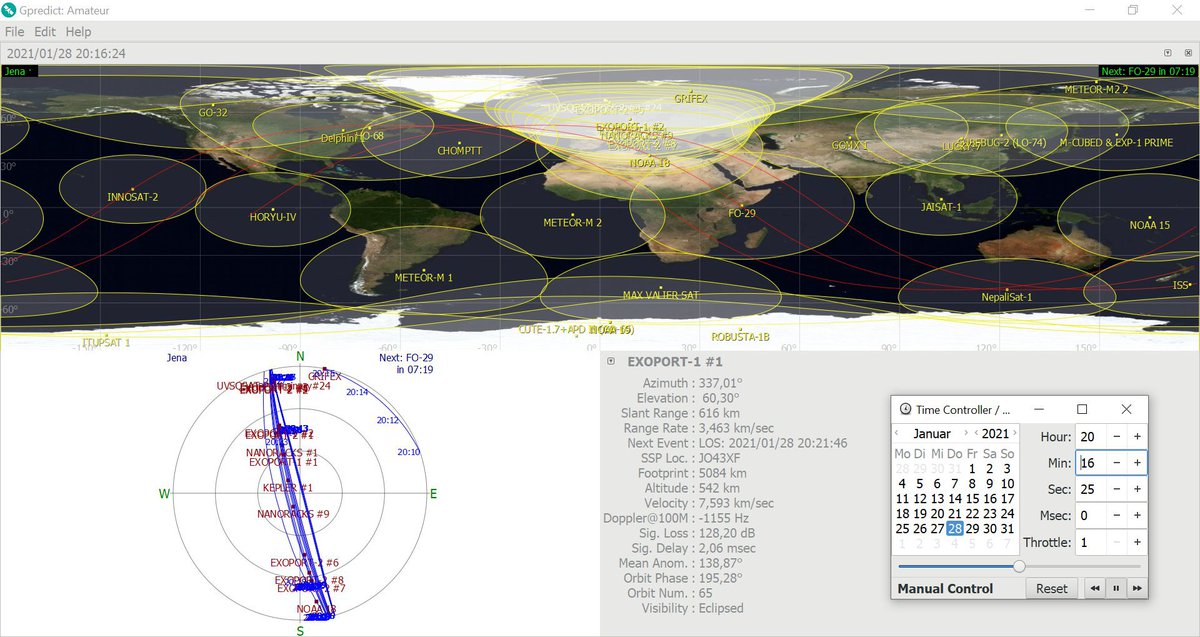
Task: Click GRIFEX satellite on the map
Action: [691, 99]
